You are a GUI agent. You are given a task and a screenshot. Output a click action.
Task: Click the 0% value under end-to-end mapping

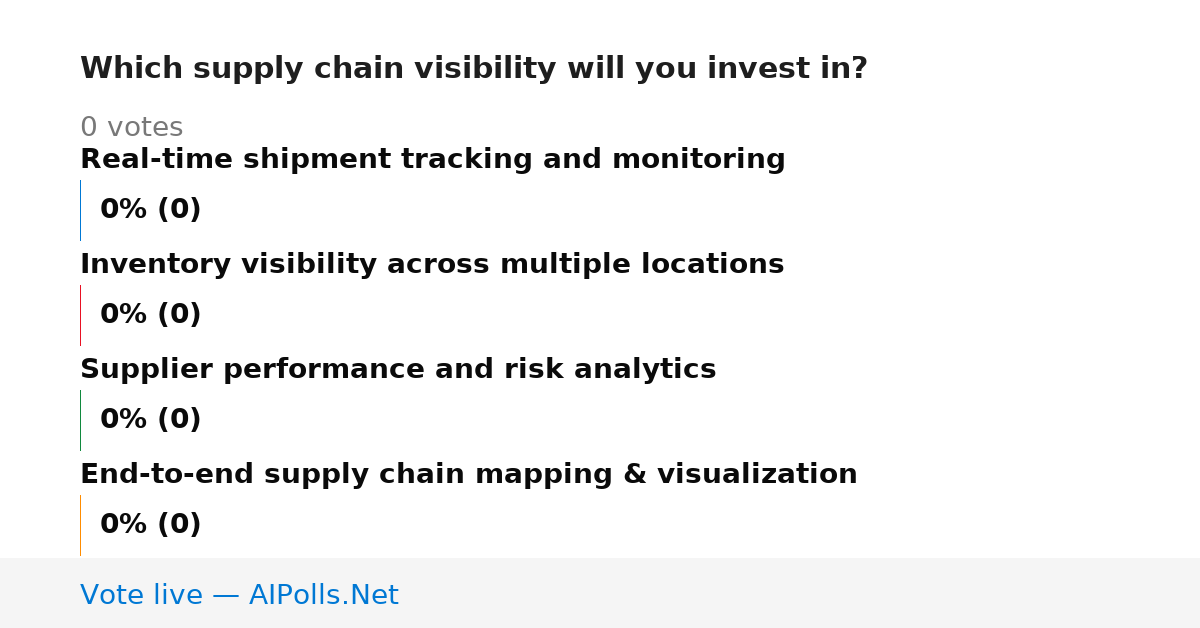click(124, 525)
